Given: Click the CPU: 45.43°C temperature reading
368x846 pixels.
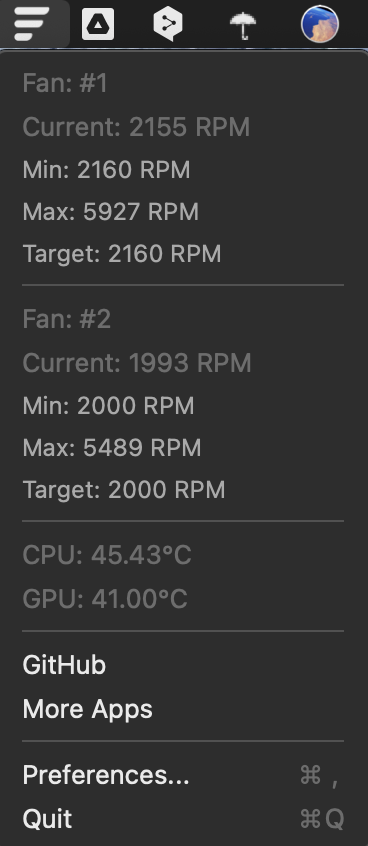Looking at the screenshot, I should pos(107,555).
